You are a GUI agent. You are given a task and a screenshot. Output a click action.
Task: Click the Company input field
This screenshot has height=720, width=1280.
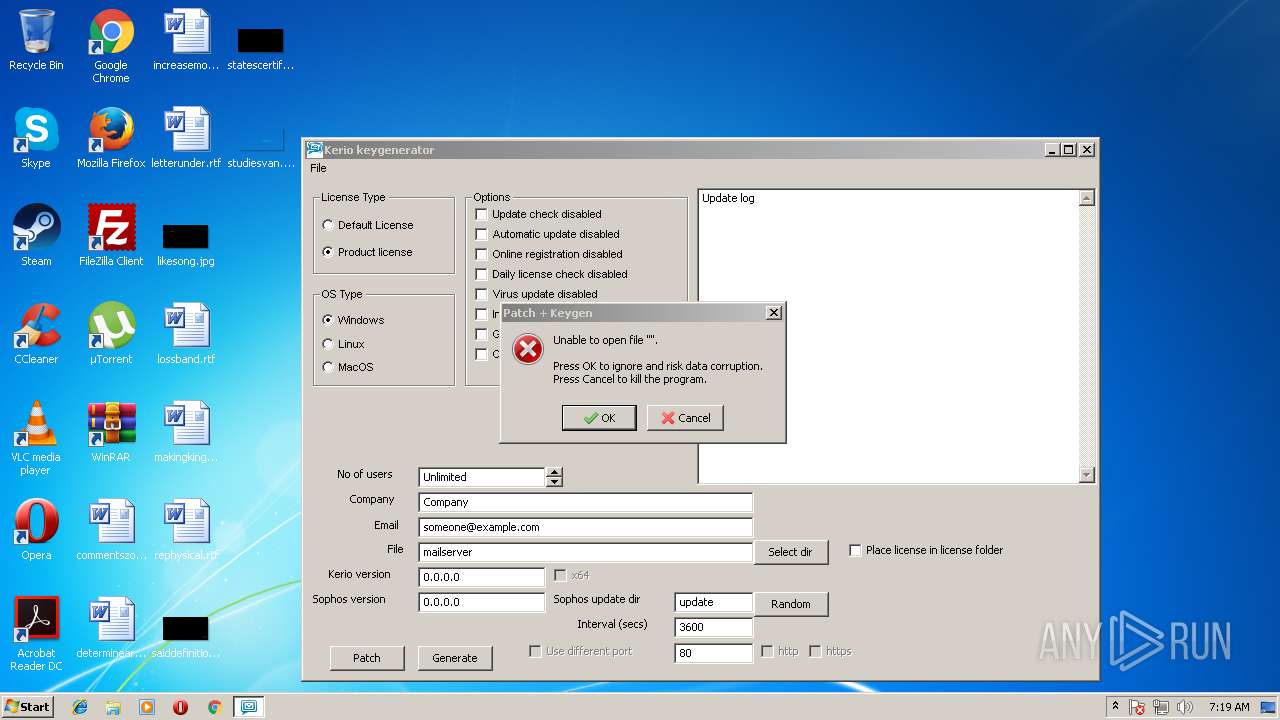(x=585, y=502)
